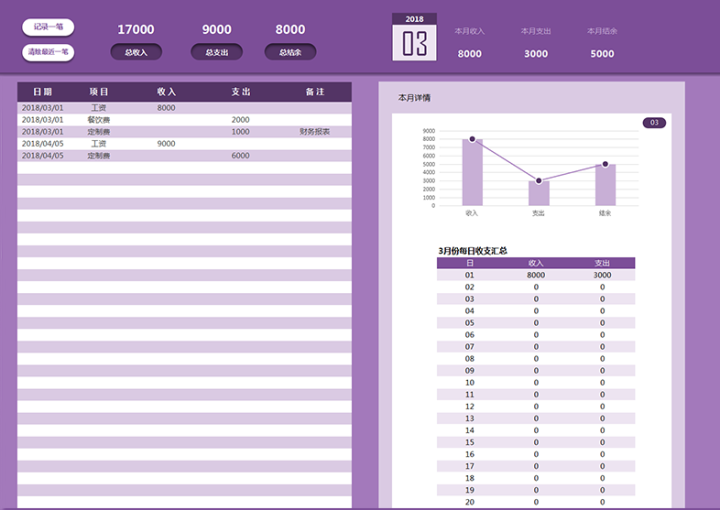Click the calendar month 03 icon

pos(414,44)
